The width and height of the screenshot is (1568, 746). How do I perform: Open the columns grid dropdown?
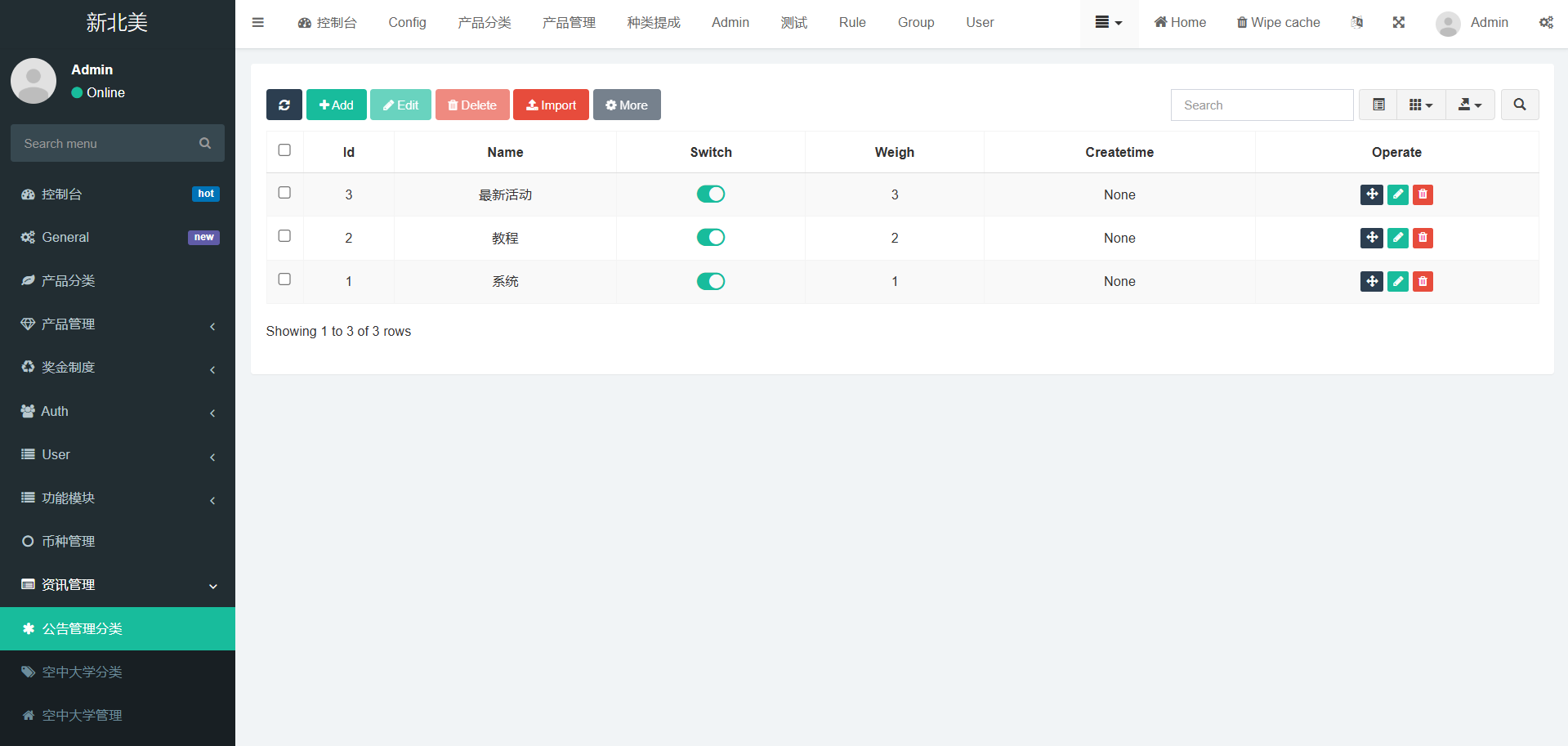pos(1420,105)
